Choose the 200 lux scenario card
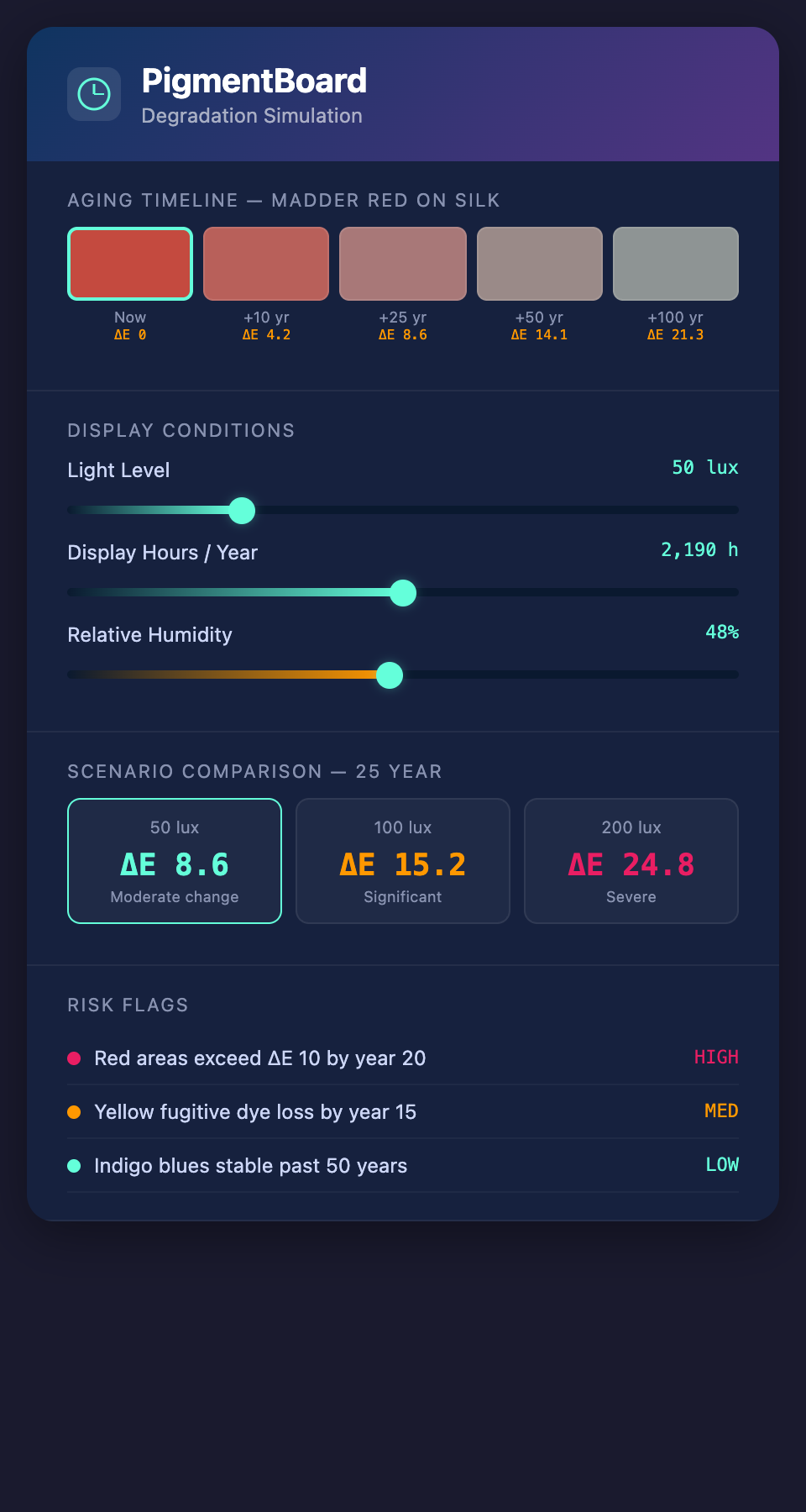The height and width of the screenshot is (1512, 806). tap(631, 861)
